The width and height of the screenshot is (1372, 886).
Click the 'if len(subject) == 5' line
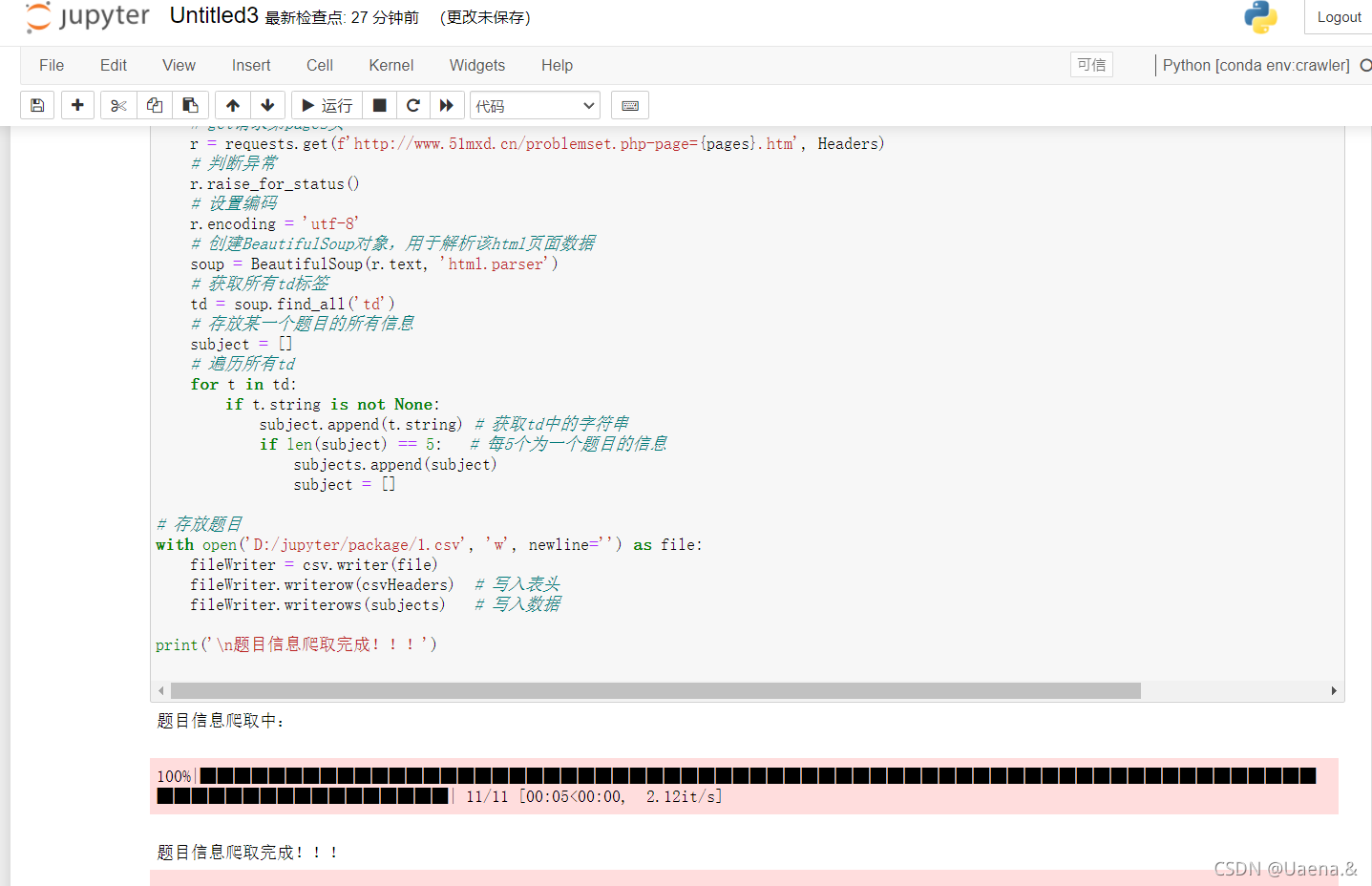tap(350, 444)
